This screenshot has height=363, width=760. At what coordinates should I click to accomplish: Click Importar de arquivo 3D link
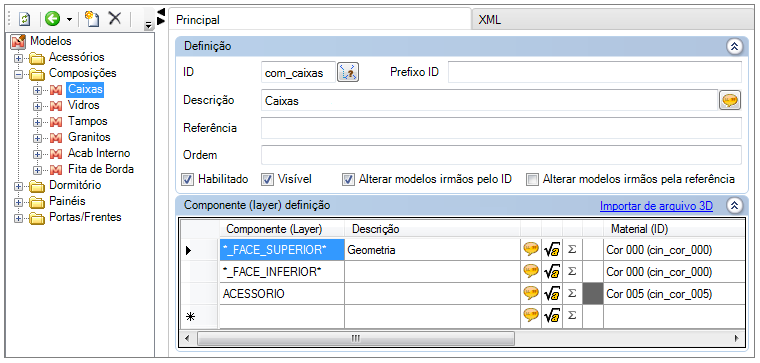[x=656, y=206]
